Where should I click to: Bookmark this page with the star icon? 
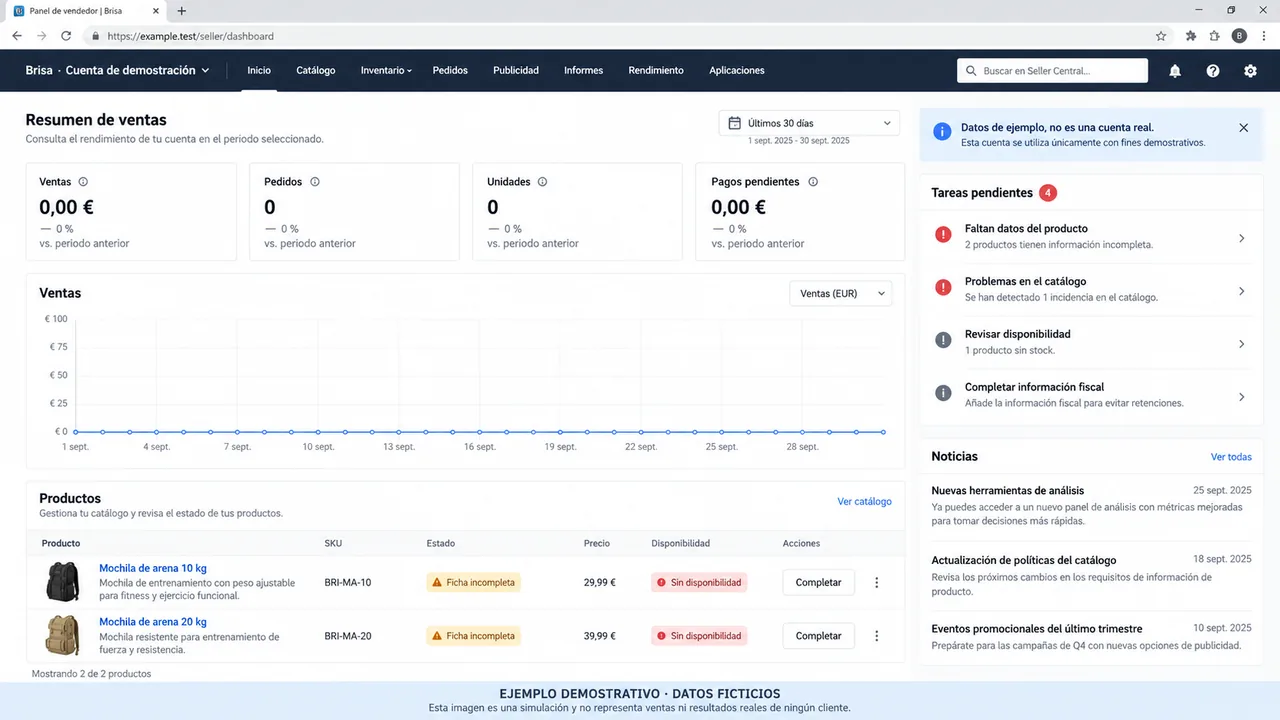point(1161,36)
